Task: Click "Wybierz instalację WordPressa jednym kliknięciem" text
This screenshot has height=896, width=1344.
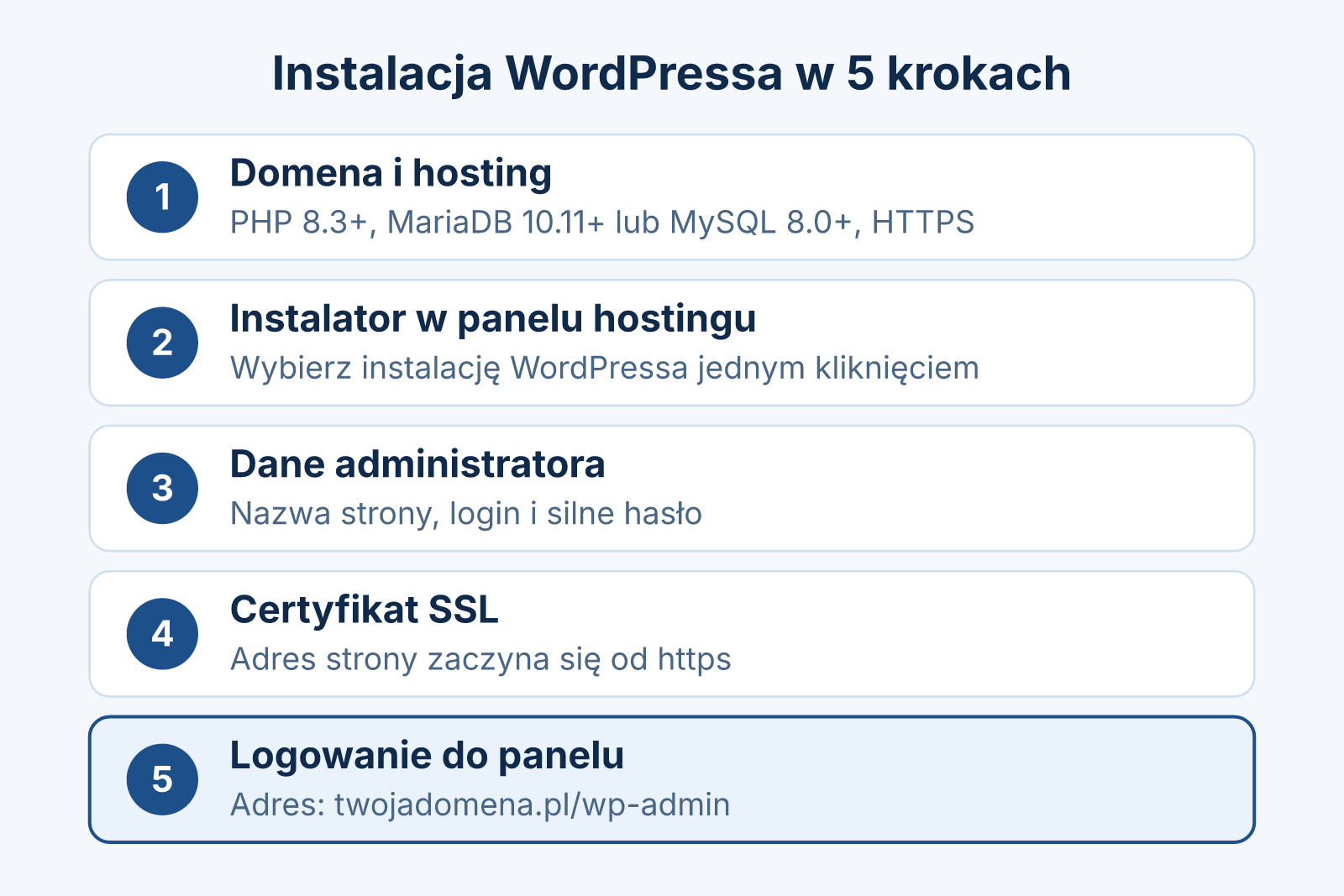Action: pyautogui.click(x=605, y=369)
